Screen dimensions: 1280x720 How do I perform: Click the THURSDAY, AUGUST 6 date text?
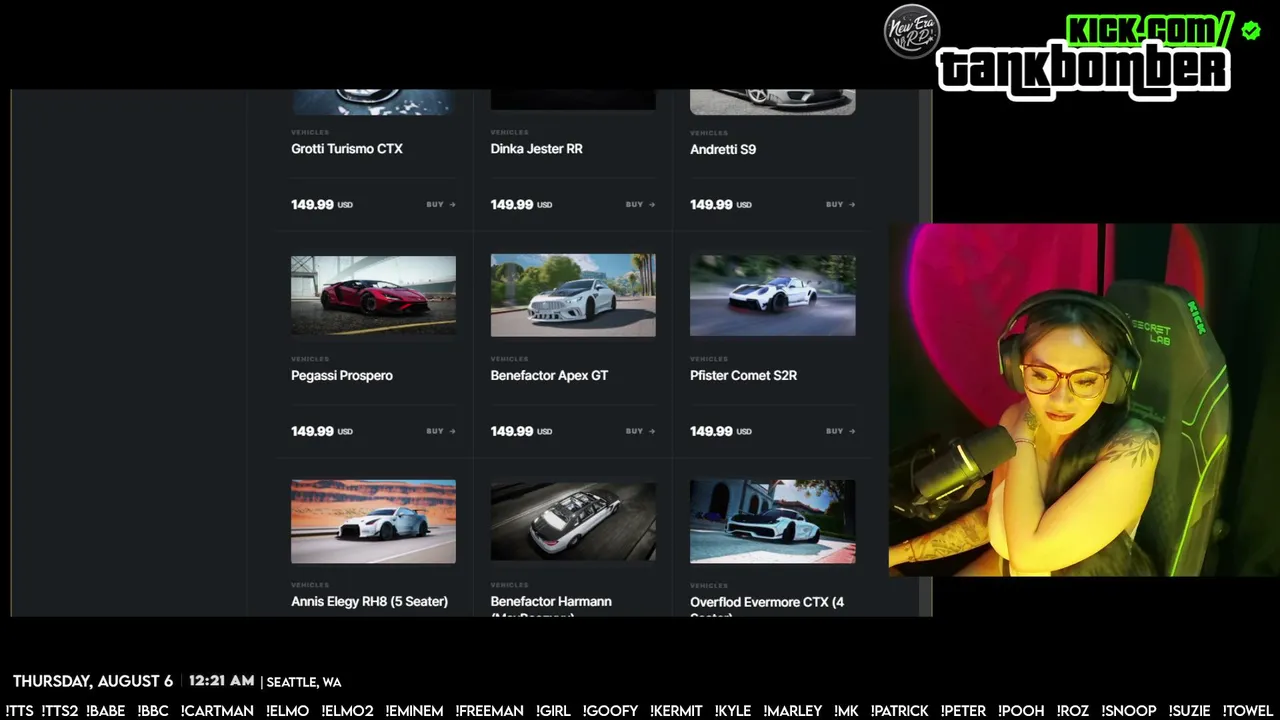click(x=93, y=682)
